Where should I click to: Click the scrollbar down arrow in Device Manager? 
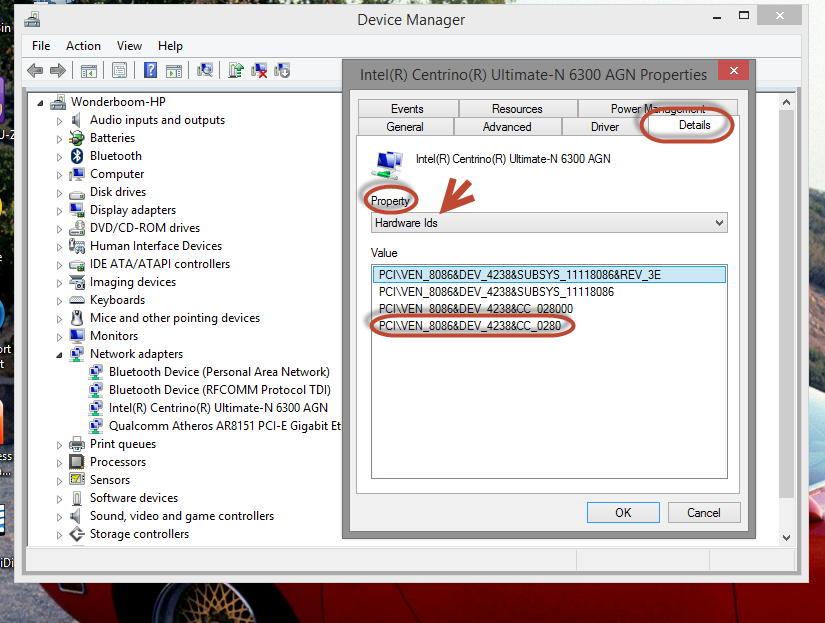786,537
